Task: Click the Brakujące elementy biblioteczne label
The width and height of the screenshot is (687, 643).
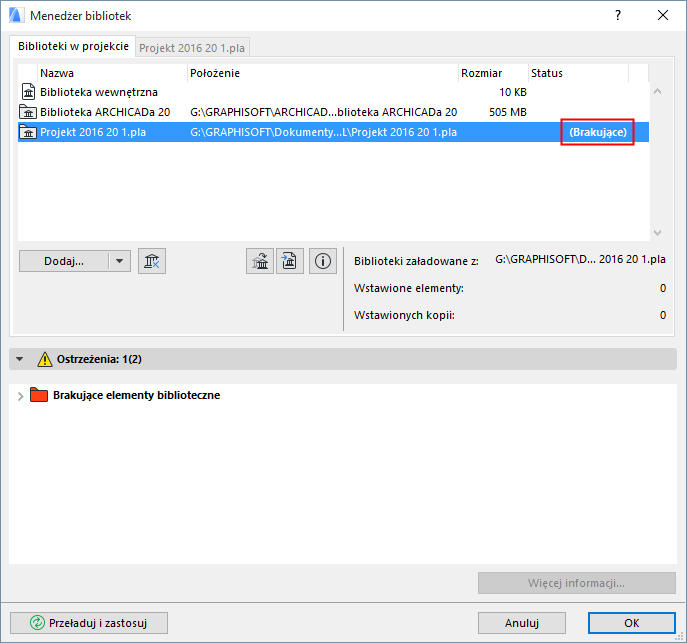Action: 136,395
